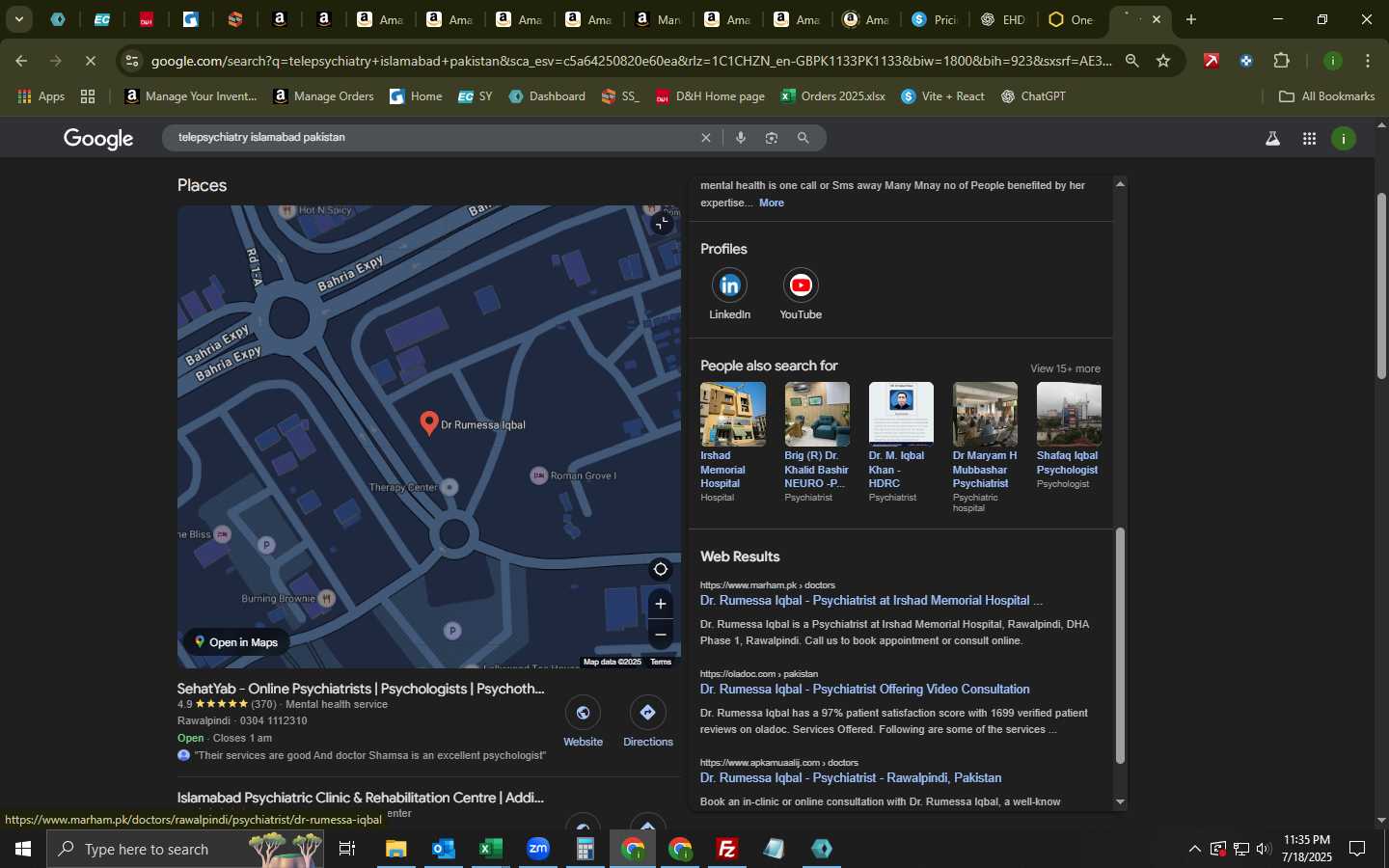The image size is (1389, 868).
Task: Open the All Bookmarks folder
Action: pyautogui.click(x=1326, y=96)
